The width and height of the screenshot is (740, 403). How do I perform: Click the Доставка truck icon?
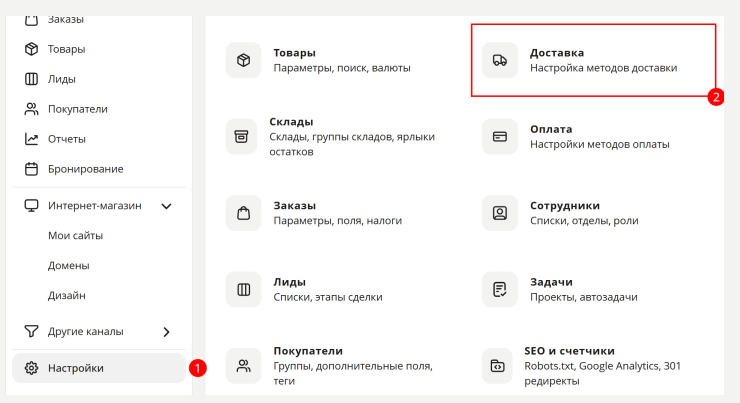pos(500,60)
